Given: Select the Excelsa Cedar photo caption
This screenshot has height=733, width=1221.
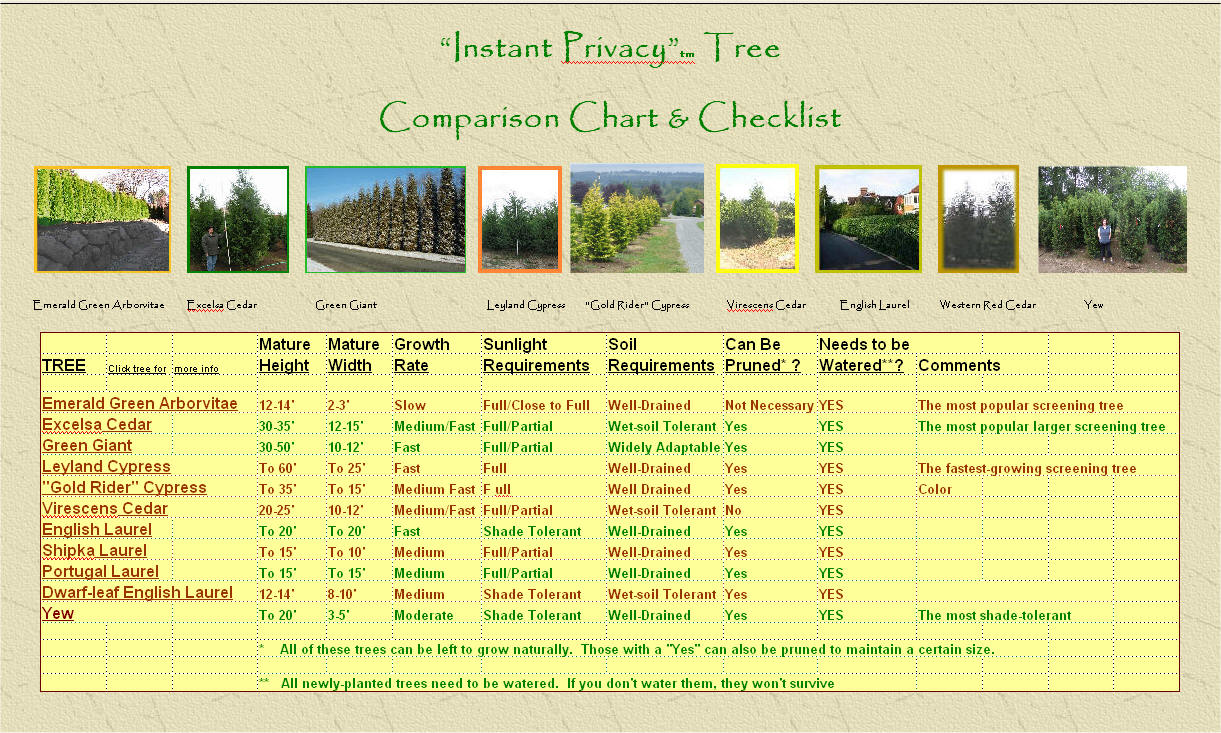Looking at the screenshot, I should click(x=222, y=305).
